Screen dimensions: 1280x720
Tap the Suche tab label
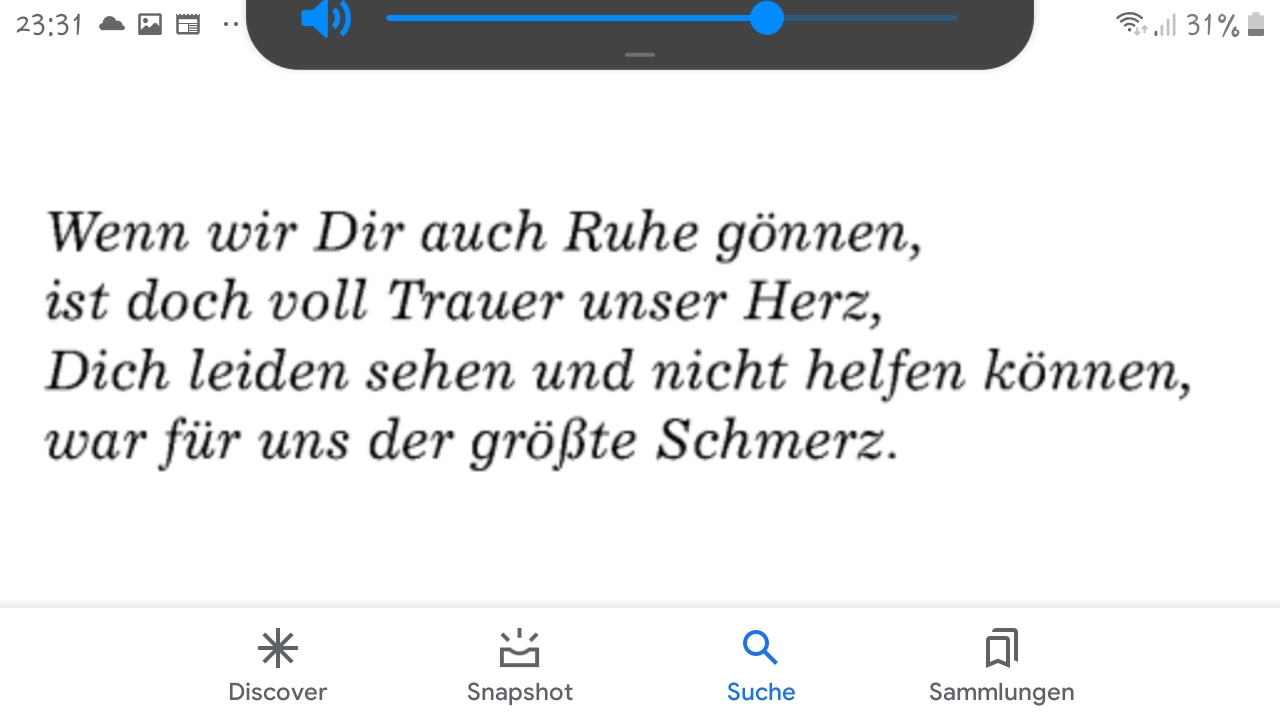coord(761,692)
